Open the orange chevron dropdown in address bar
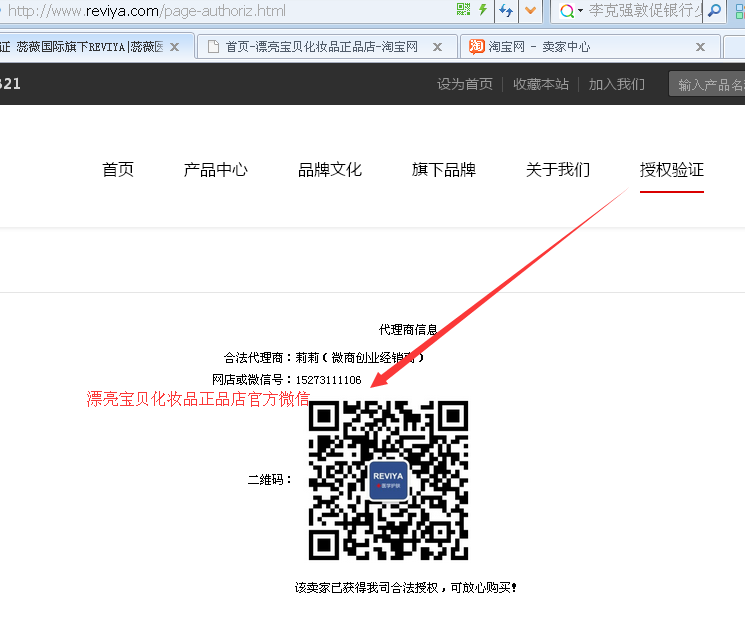Screen dimensions: 745x631 pyautogui.click(x=530, y=11)
